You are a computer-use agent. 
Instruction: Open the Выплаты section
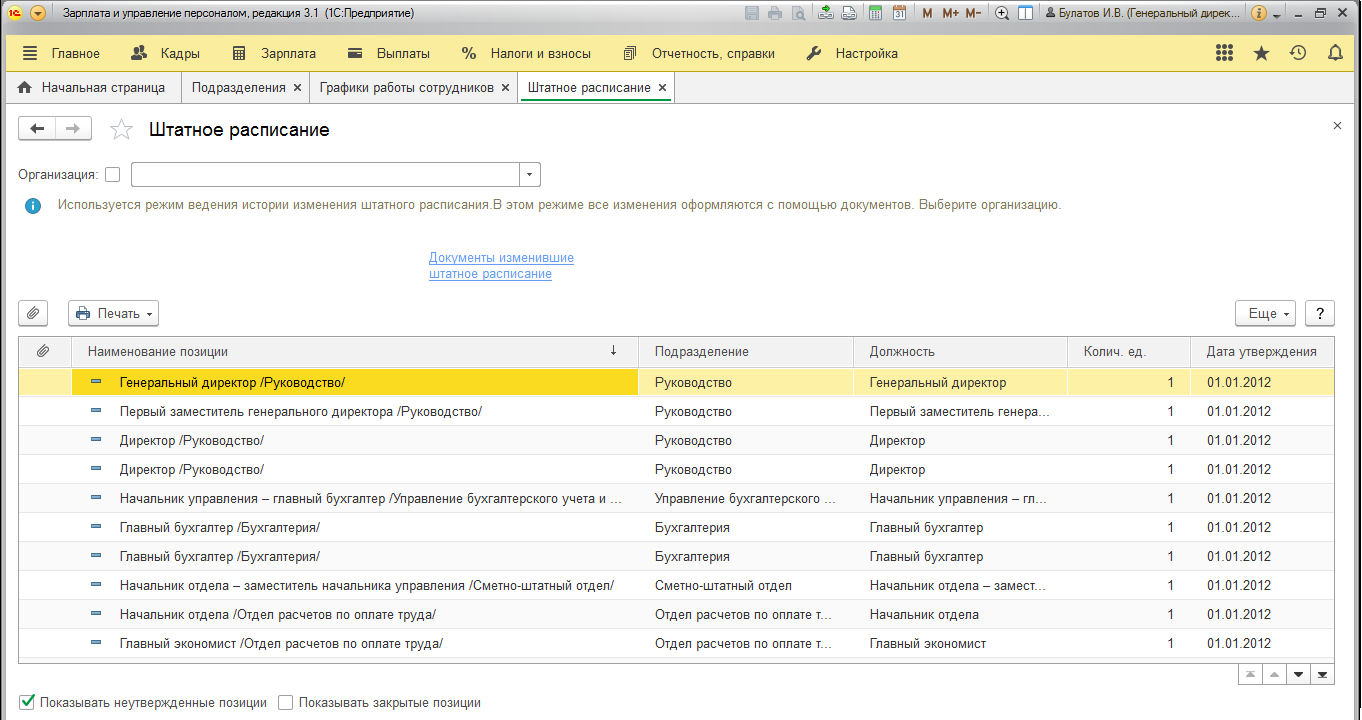(389, 53)
